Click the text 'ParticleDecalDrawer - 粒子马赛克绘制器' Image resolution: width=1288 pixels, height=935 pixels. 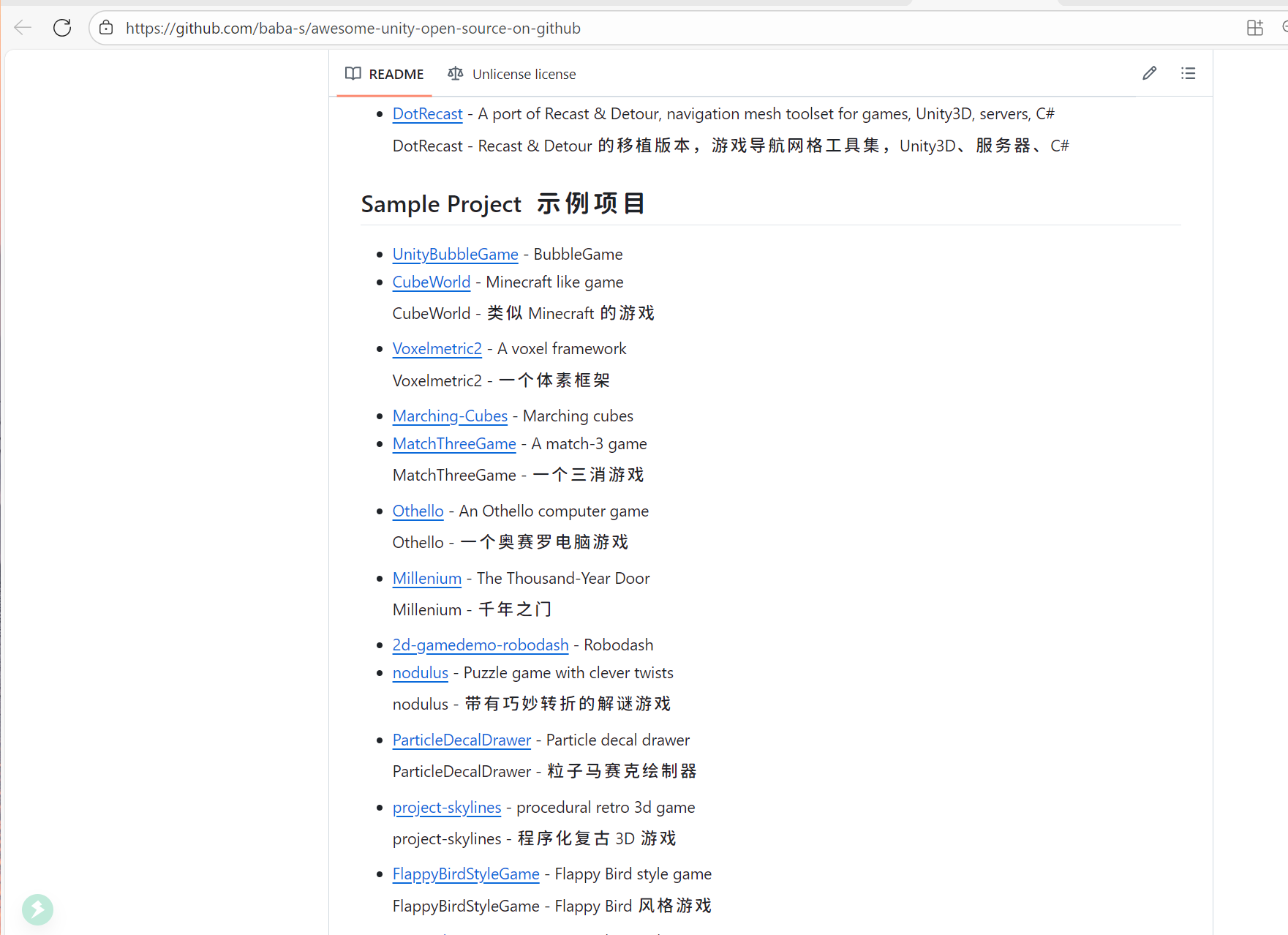tap(545, 771)
